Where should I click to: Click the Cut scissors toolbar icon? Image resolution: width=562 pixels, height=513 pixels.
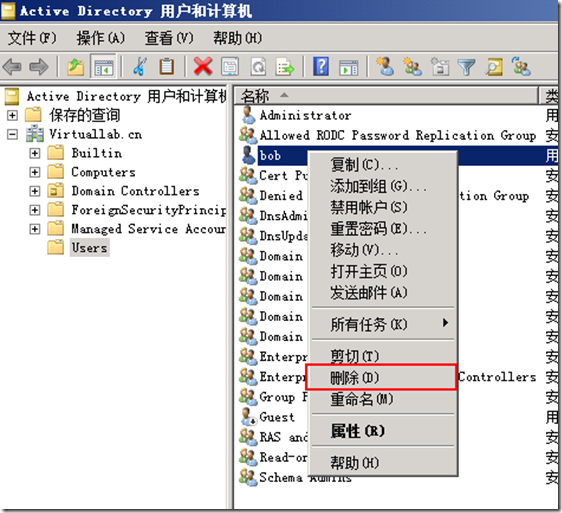point(140,67)
